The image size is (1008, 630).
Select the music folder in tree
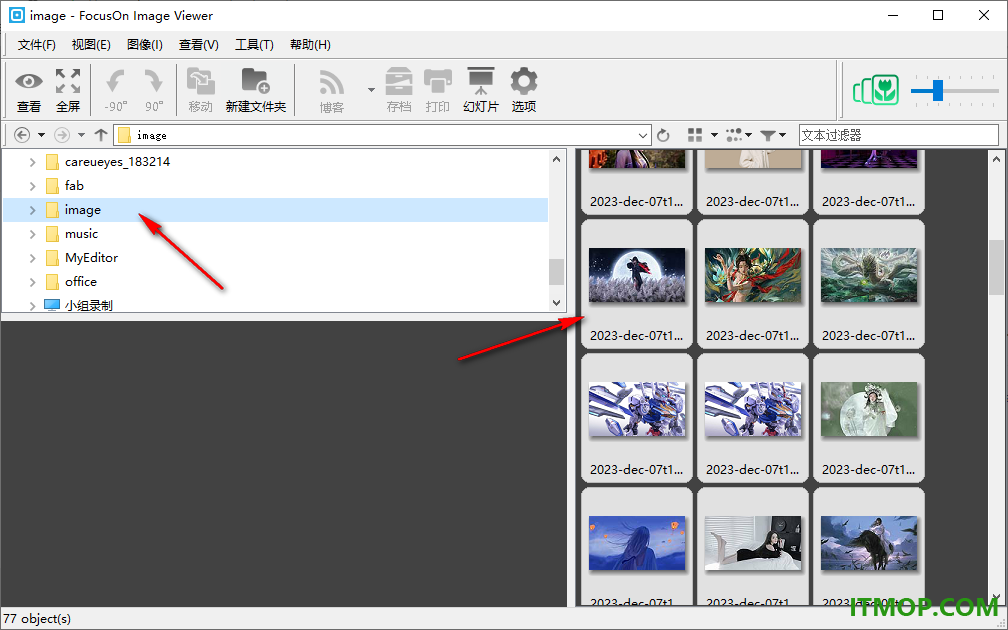82,234
